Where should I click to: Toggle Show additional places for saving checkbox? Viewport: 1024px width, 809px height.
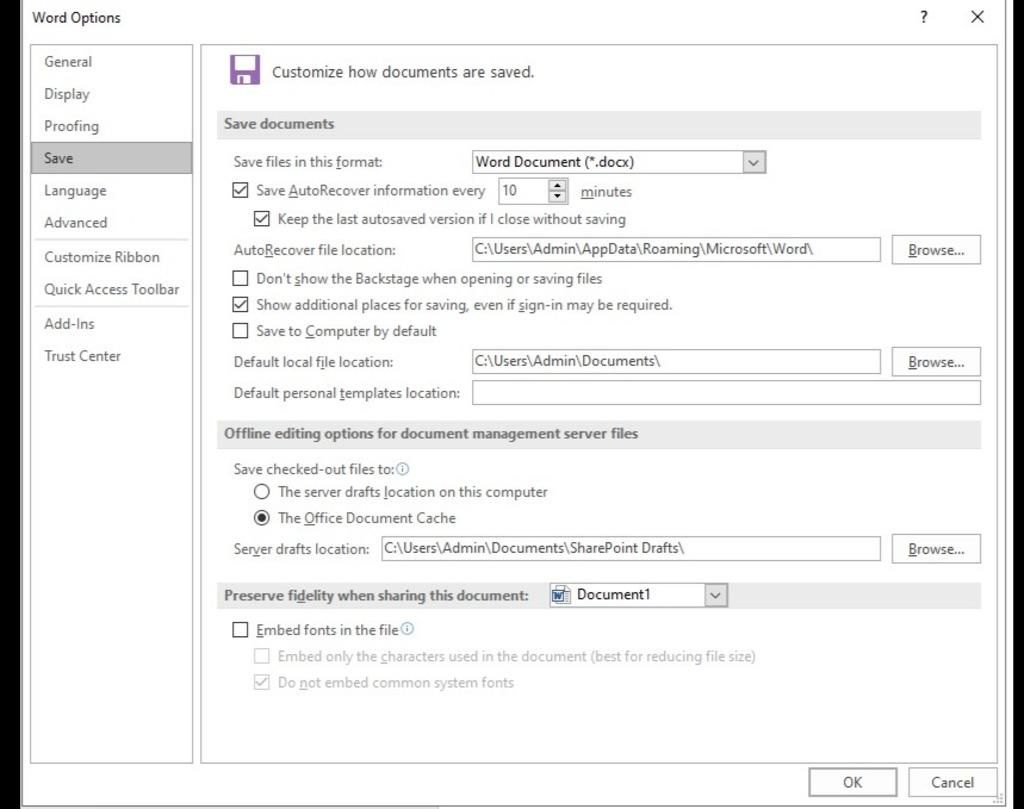click(240, 304)
